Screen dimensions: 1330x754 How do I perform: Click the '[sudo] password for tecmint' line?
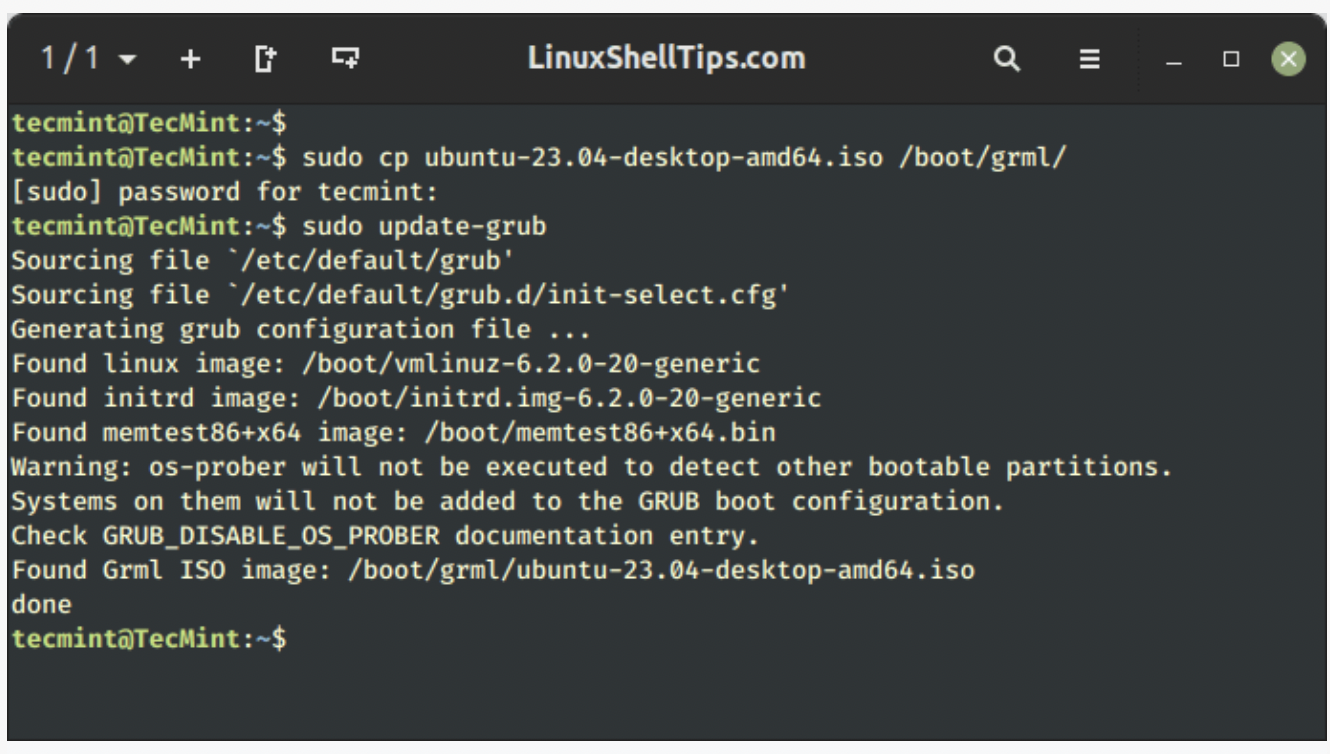225,191
